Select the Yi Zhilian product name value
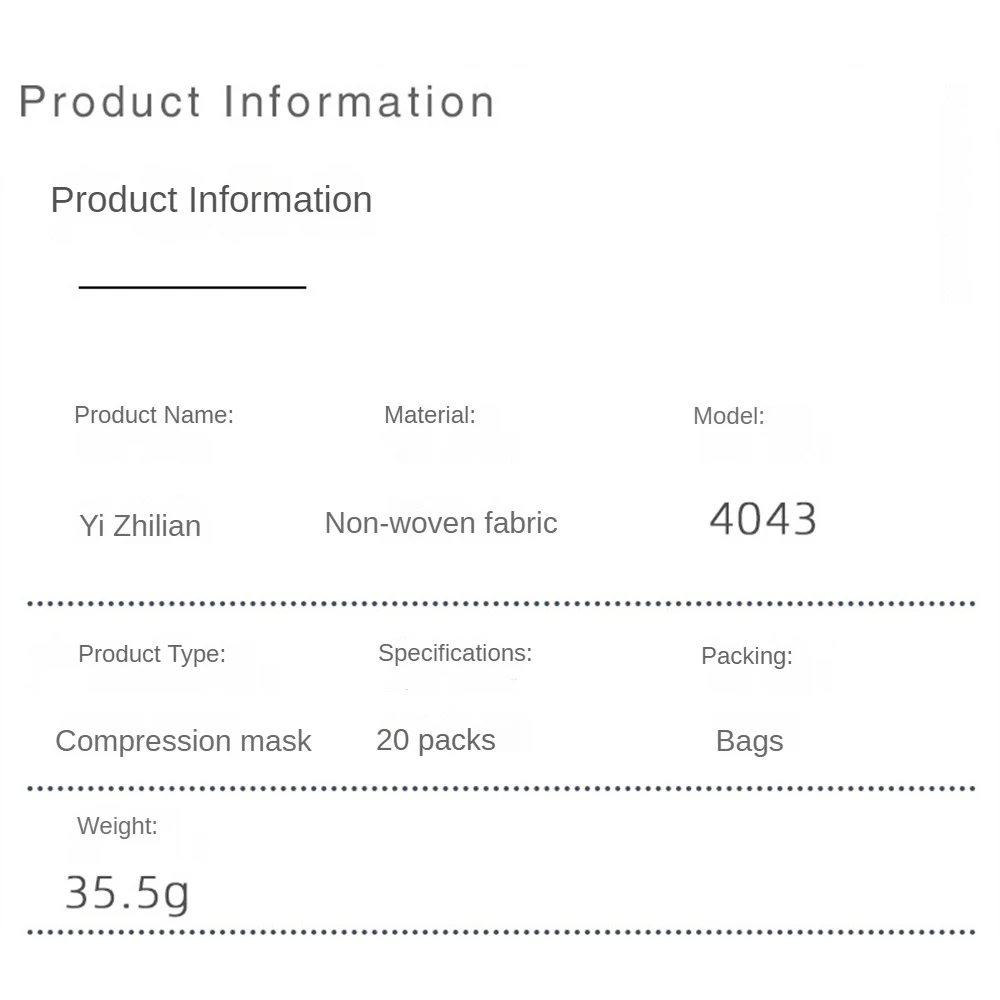The height and width of the screenshot is (1000, 1000). 140,526
